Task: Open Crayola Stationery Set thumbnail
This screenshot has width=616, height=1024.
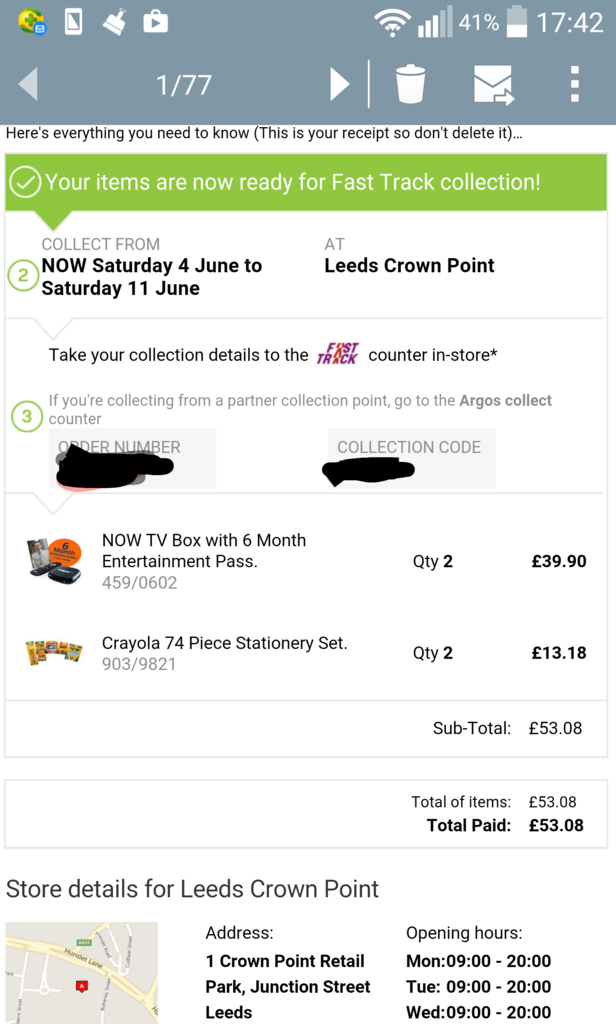Action: coord(54,653)
